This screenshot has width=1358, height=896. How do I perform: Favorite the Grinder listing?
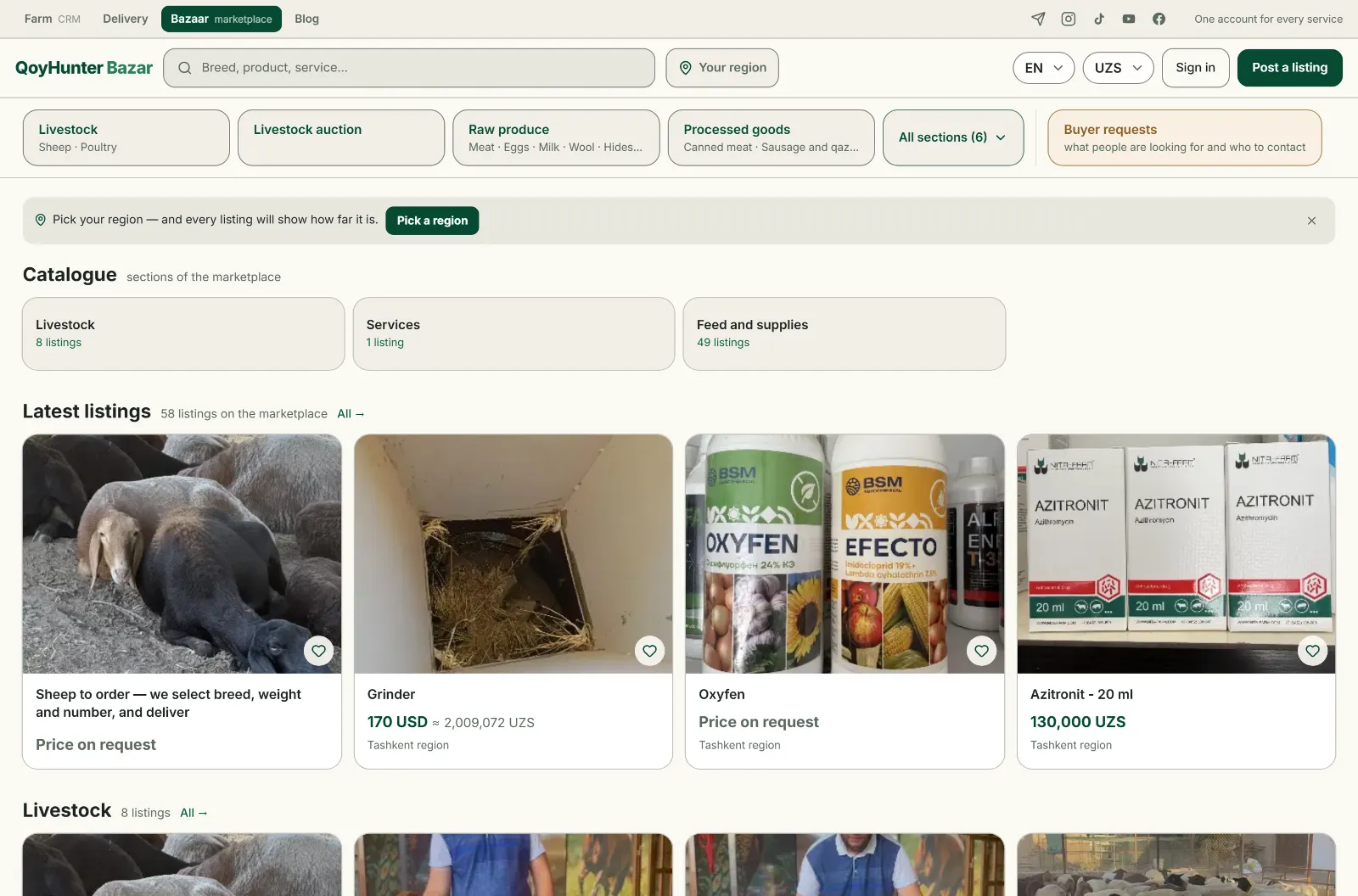(x=649, y=651)
